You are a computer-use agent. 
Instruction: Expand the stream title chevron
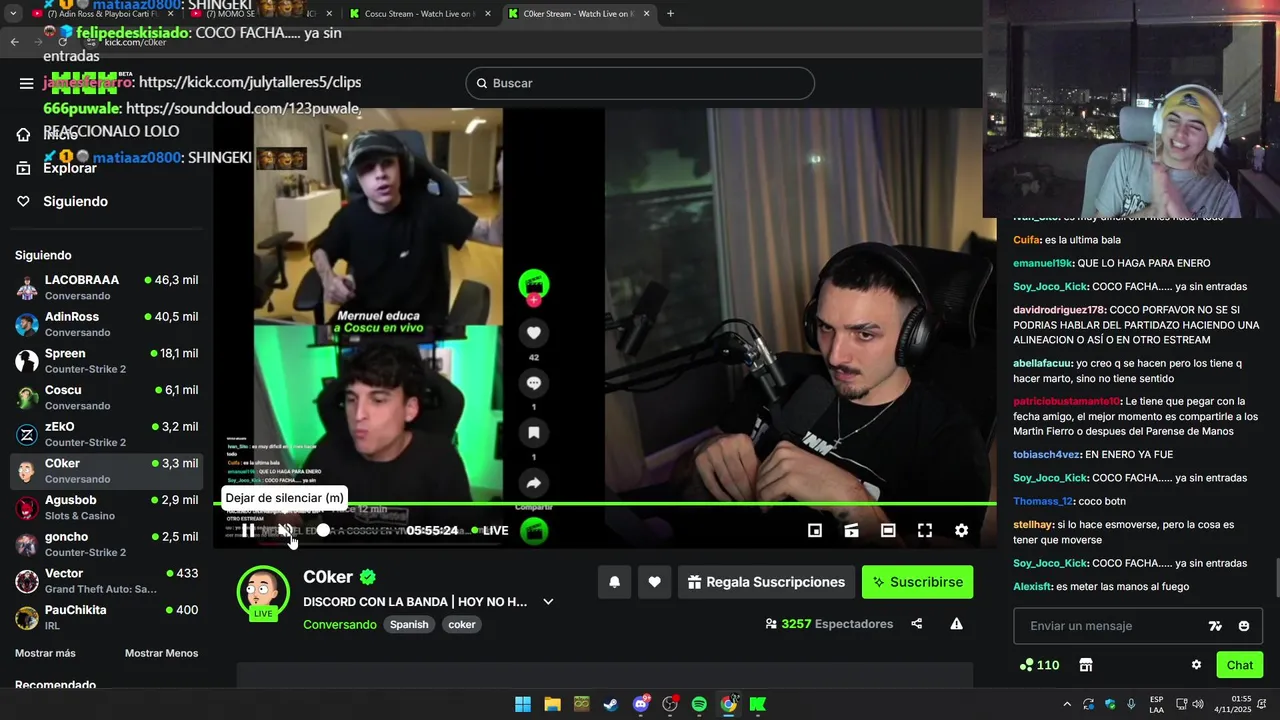pyautogui.click(x=548, y=602)
